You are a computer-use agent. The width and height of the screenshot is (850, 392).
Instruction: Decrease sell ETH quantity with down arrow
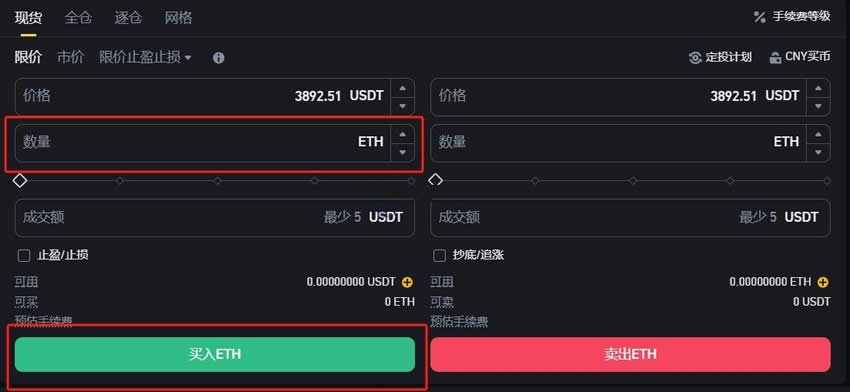tap(818, 152)
